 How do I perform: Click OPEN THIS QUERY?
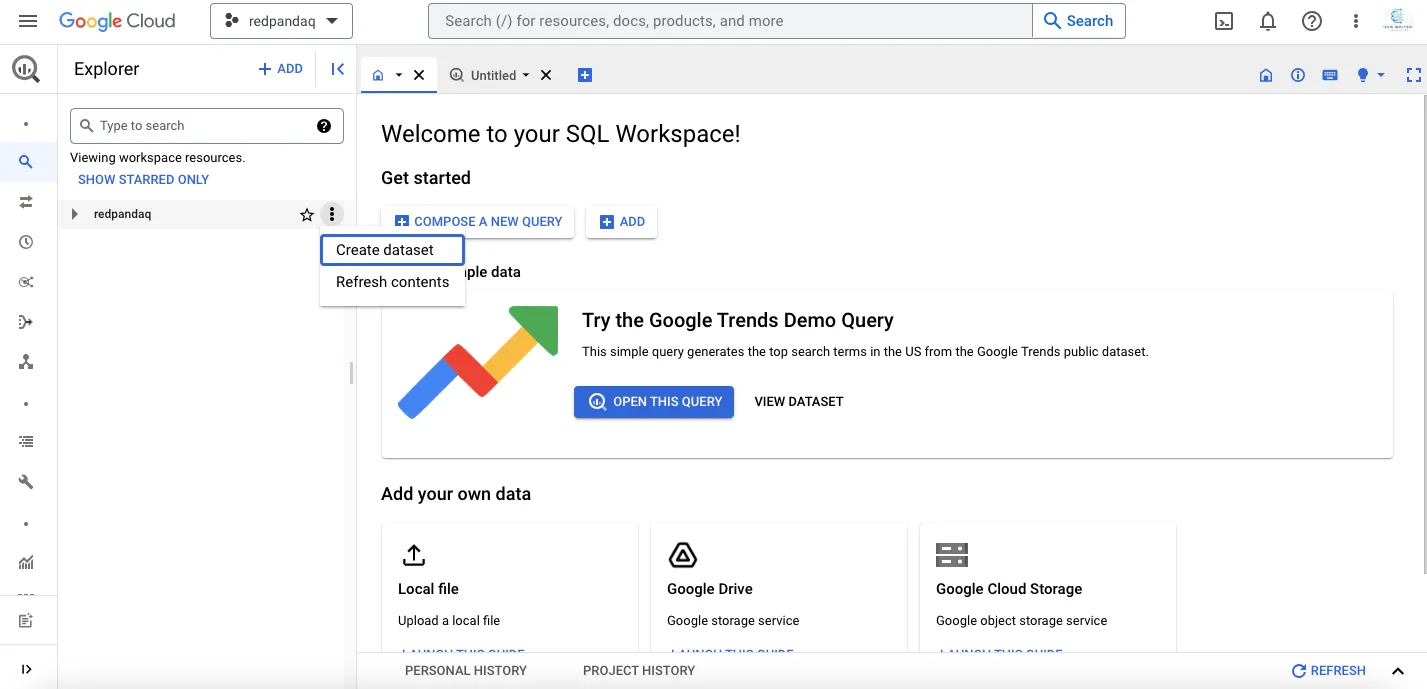[x=654, y=402]
